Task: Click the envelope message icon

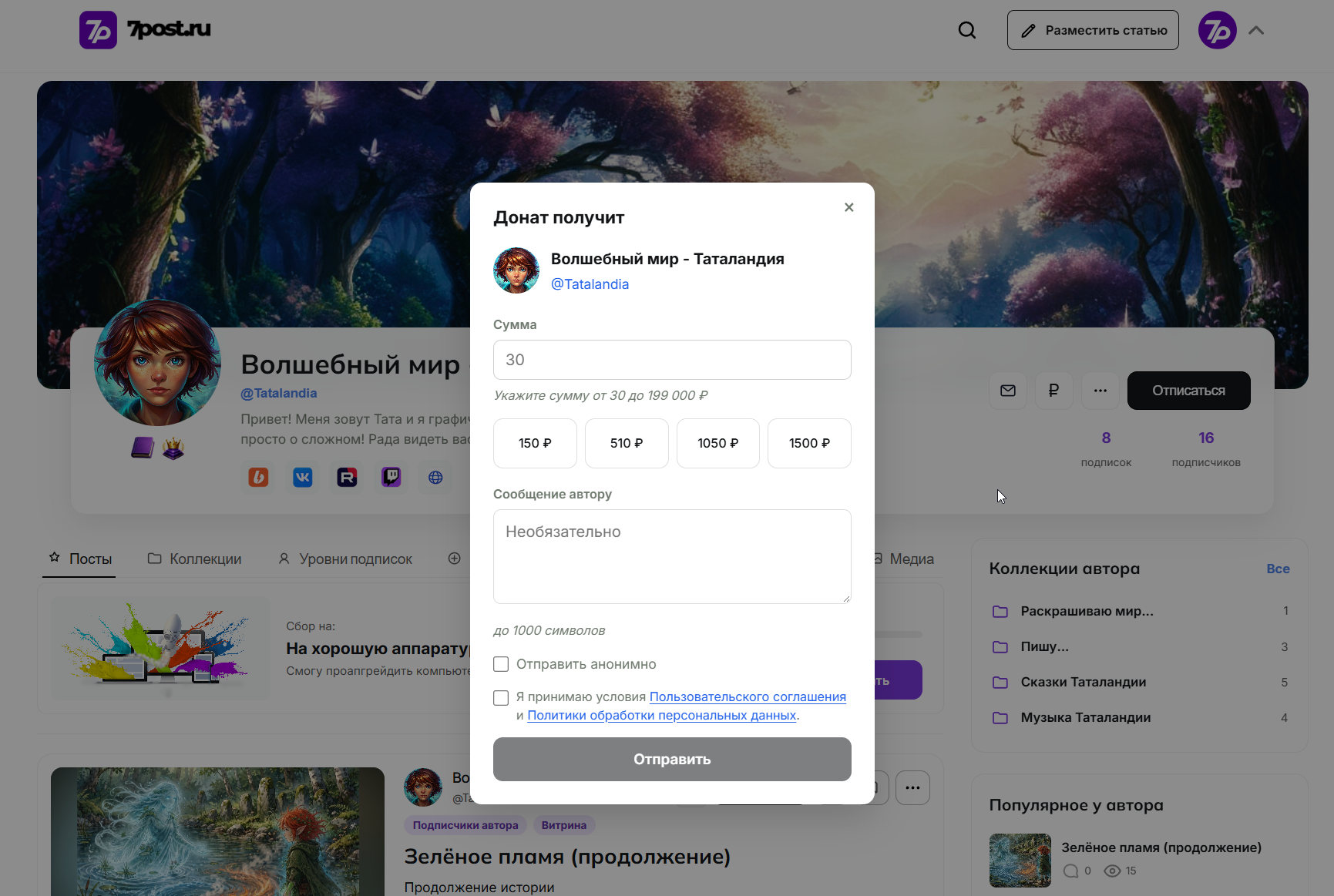Action: pyautogui.click(x=1008, y=391)
